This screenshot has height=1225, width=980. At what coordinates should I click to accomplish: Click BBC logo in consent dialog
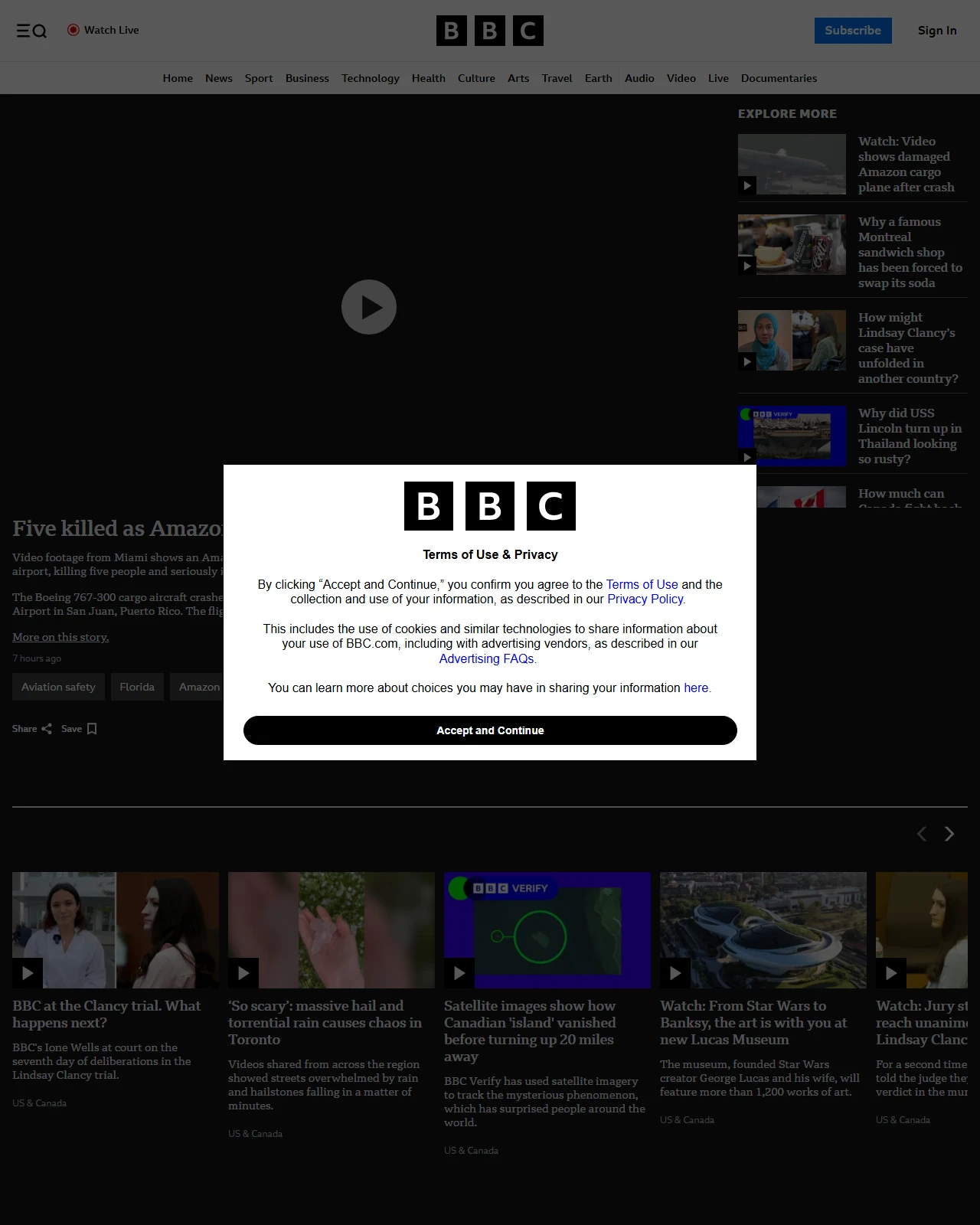click(490, 506)
